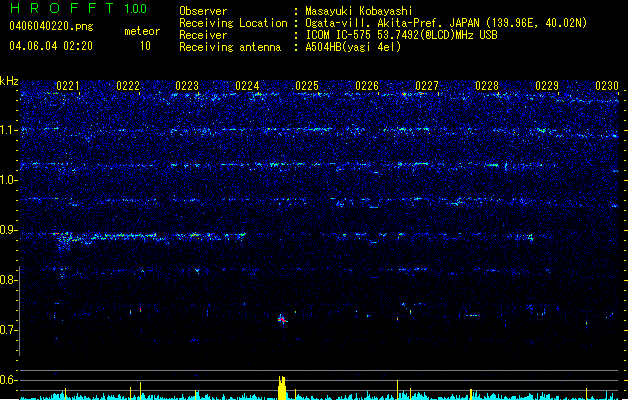Click the 0221 time marker
This screenshot has height=400, width=629.
click(x=68, y=86)
